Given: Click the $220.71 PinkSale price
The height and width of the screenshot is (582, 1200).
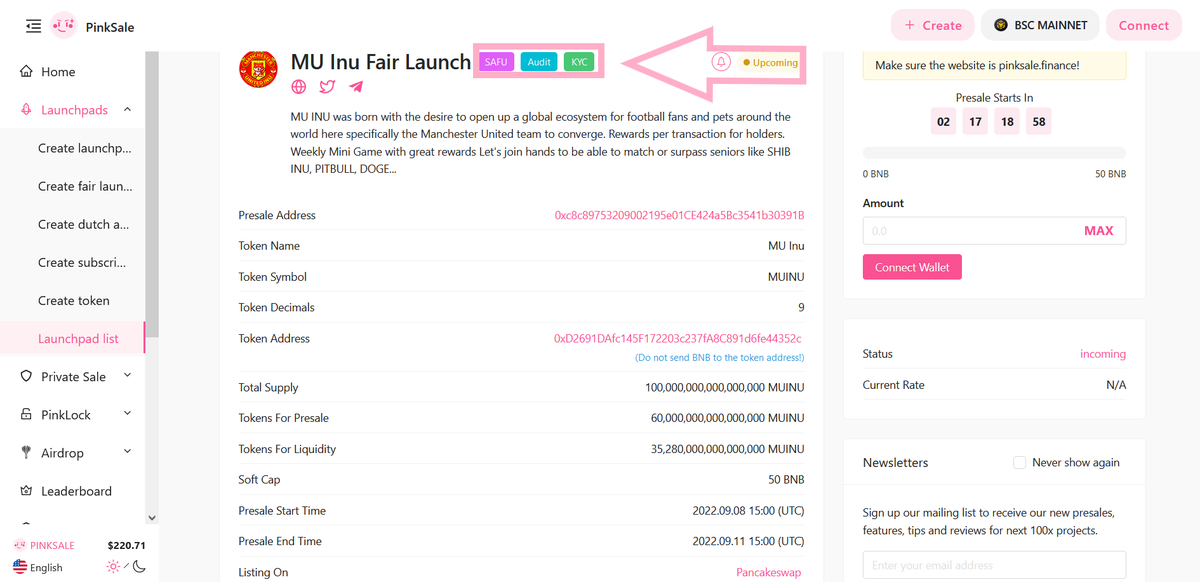Looking at the screenshot, I should click(x=126, y=545).
